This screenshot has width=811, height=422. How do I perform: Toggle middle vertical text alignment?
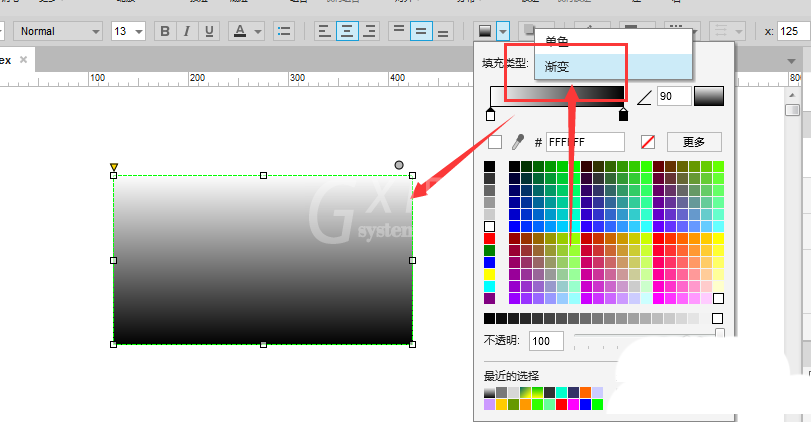[421, 31]
